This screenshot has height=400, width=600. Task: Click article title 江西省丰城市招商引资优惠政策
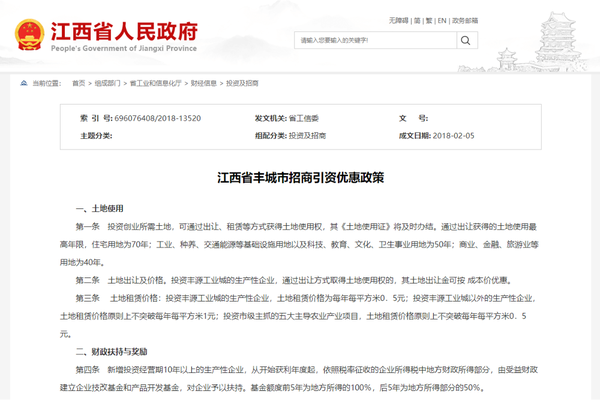coord(300,178)
